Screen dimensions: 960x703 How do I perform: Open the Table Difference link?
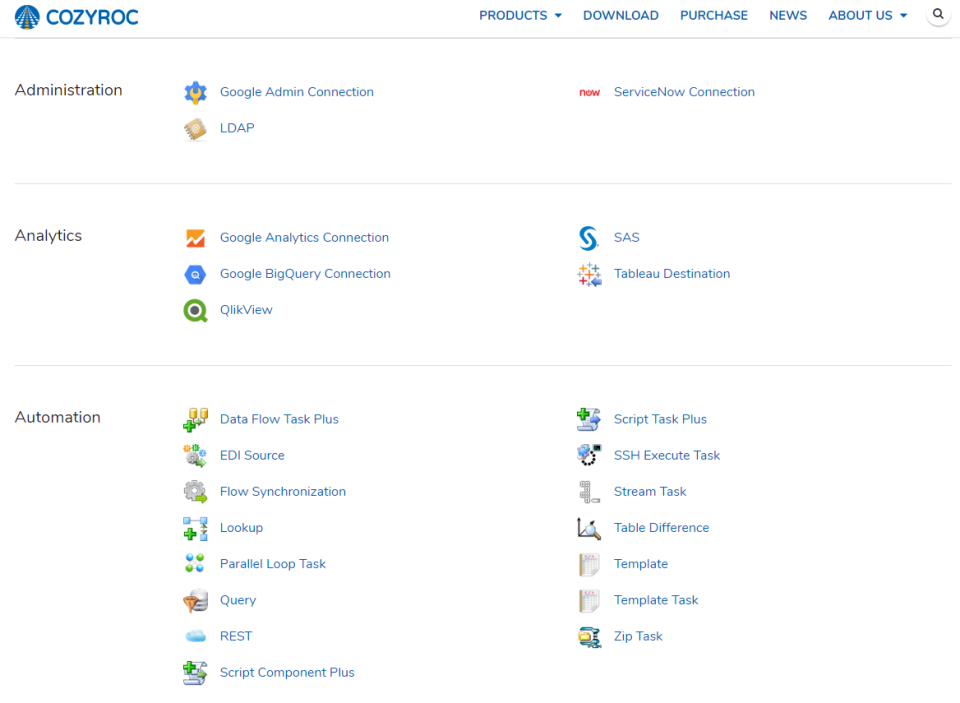click(x=662, y=528)
